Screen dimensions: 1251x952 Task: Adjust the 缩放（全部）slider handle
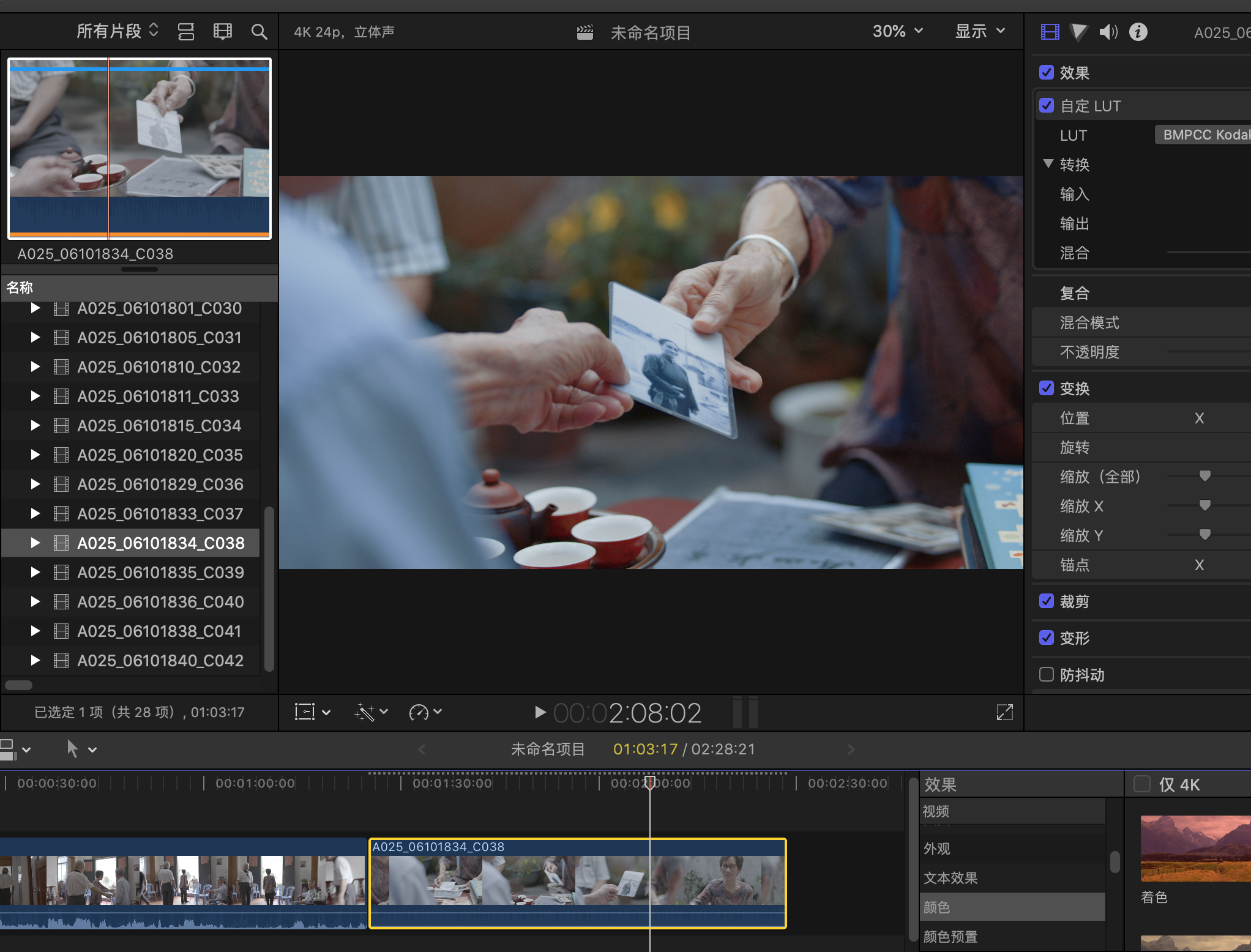(1204, 475)
